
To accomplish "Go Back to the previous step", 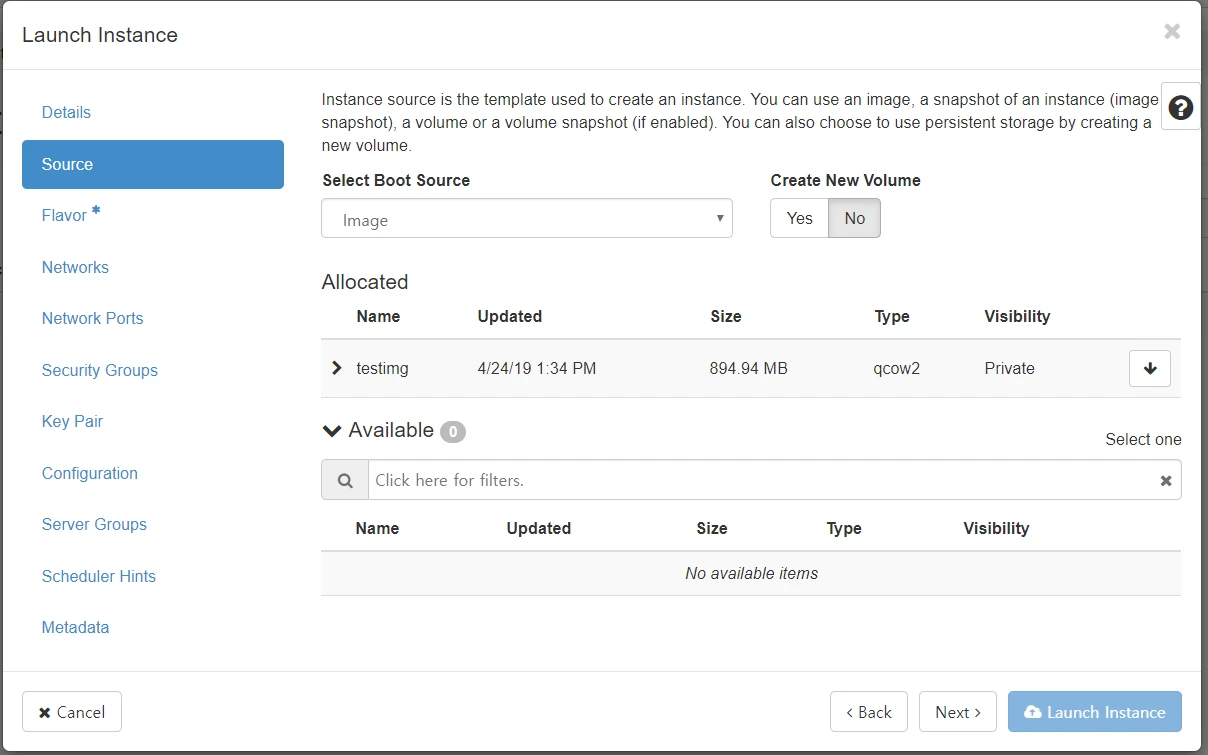I will (868, 712).
